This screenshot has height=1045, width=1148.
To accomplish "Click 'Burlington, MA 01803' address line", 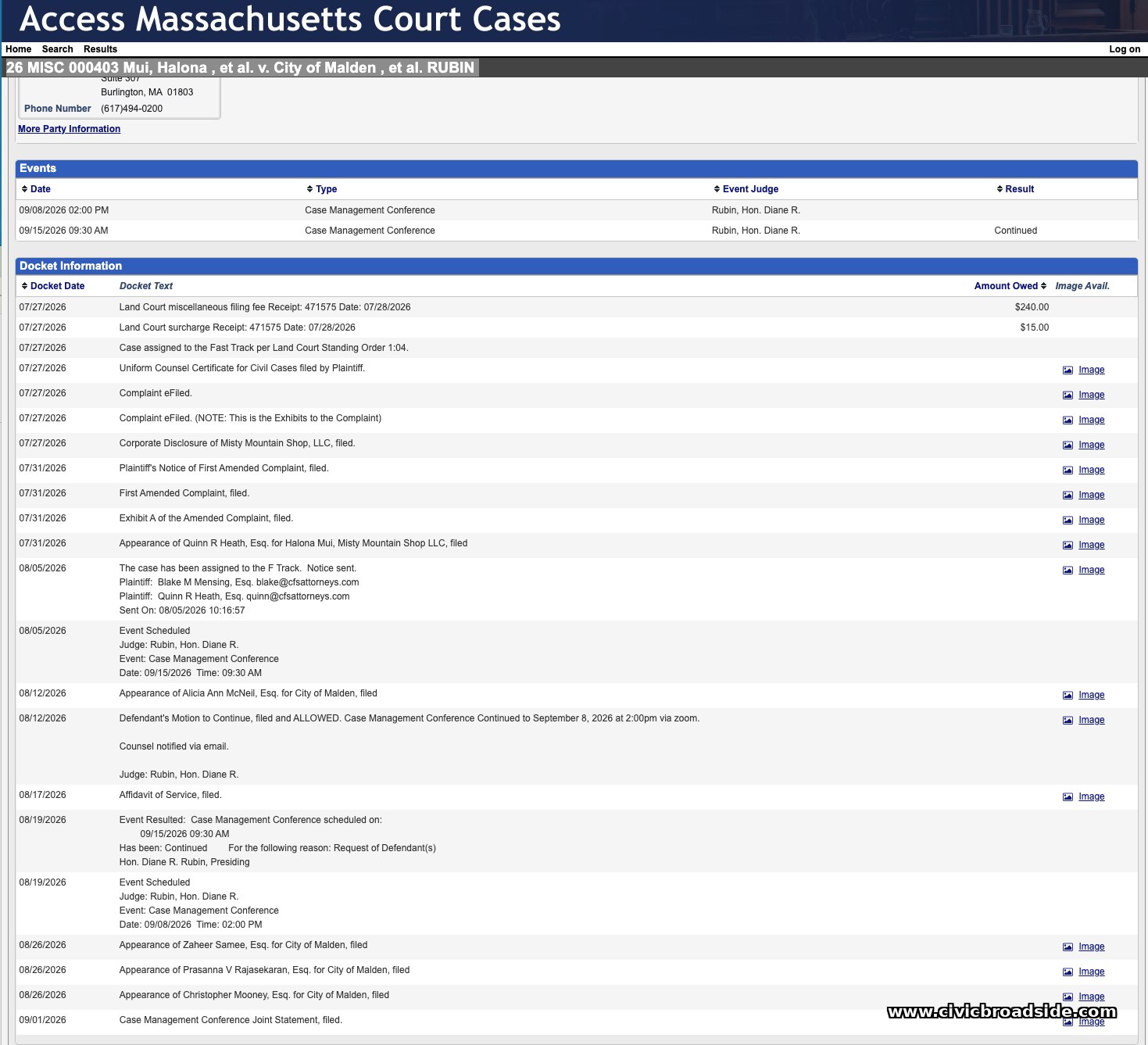I will [147, 92].
